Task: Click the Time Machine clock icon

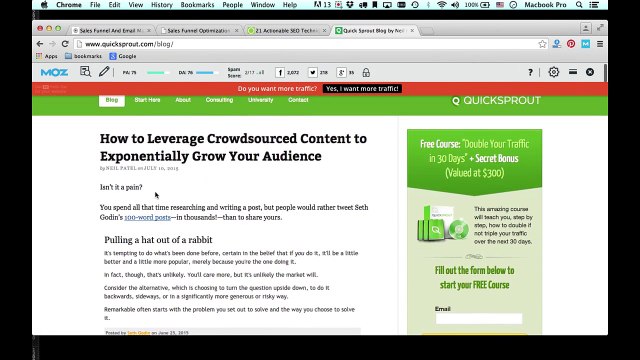Action: click(415, 5)
